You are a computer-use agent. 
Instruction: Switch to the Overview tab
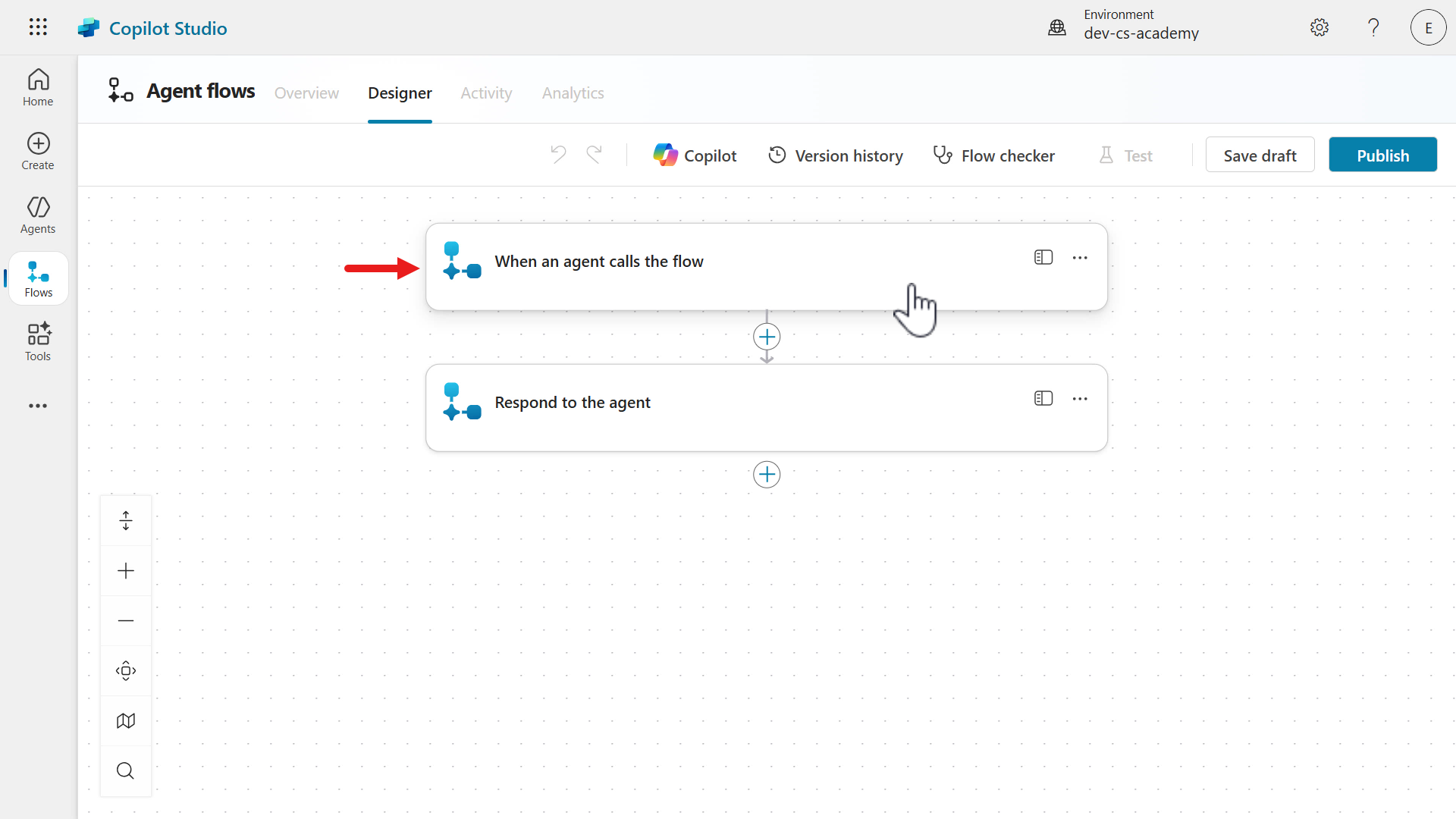pyautogui.click(x=306, y=93)
